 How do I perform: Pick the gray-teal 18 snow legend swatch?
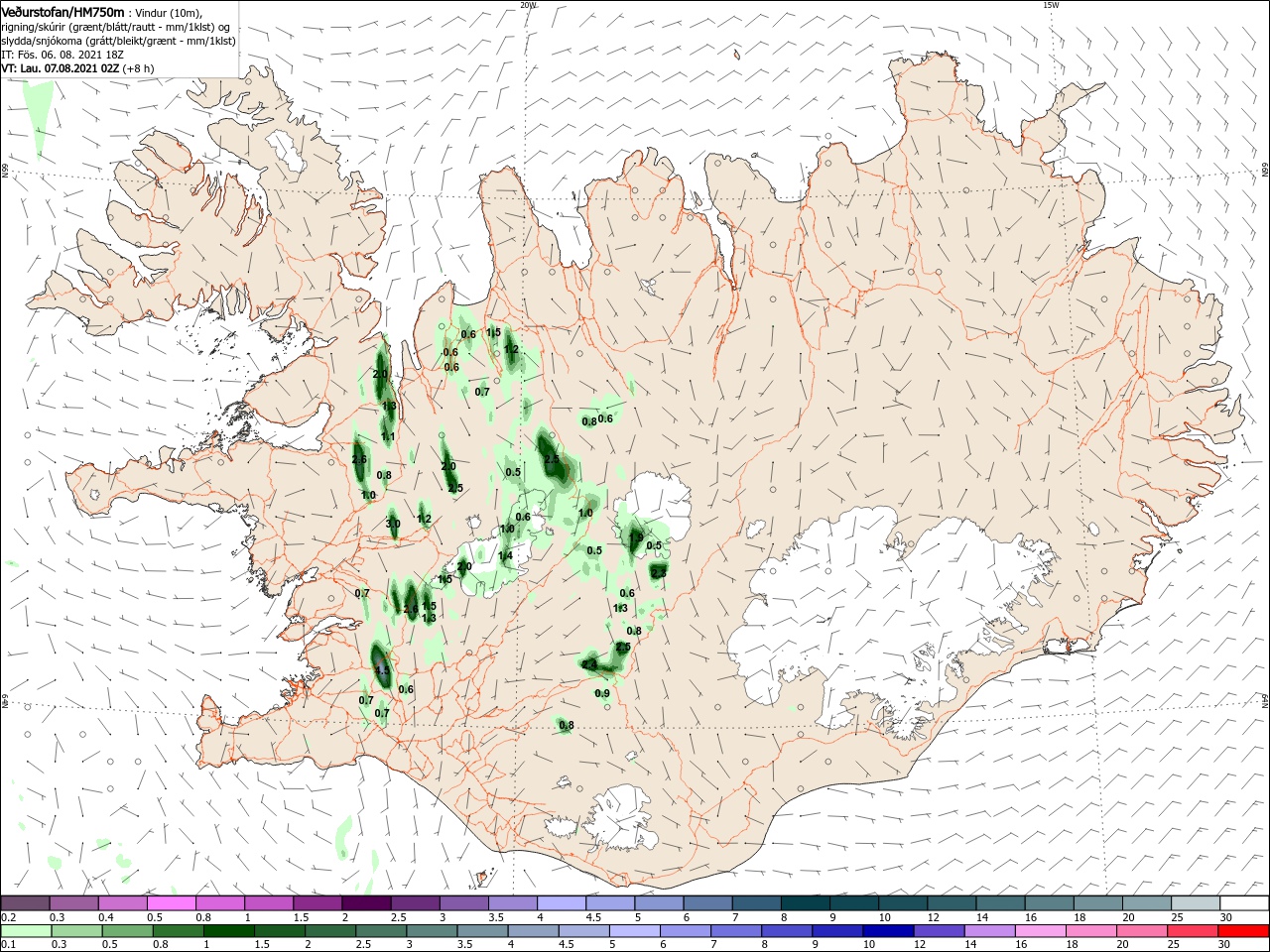pyautogui.click(x=1098, y=903)
